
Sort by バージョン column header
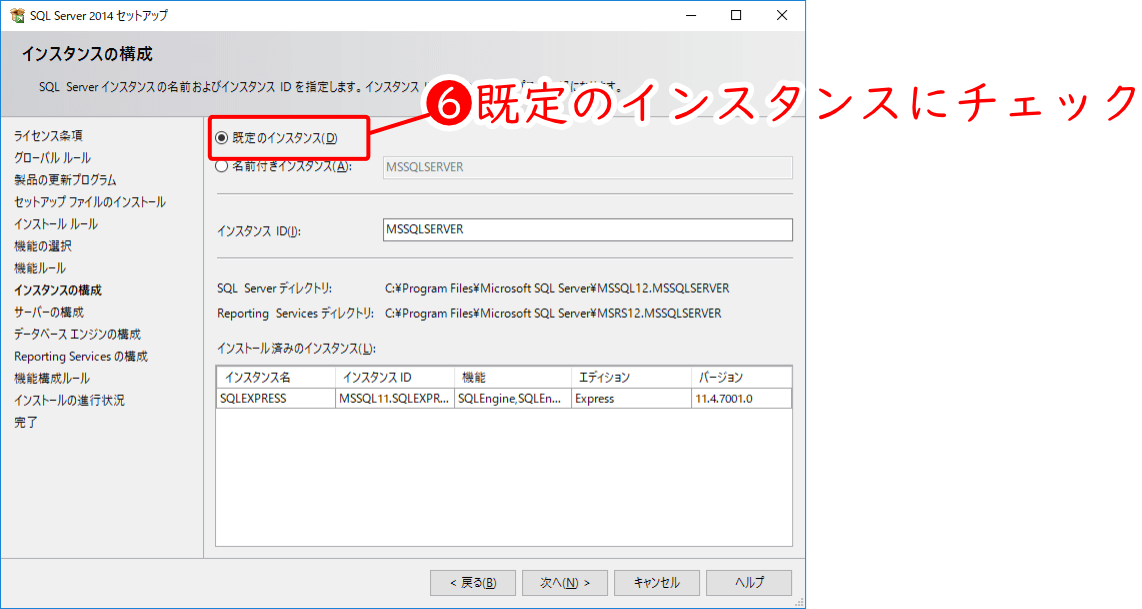(x=741, y=377)
